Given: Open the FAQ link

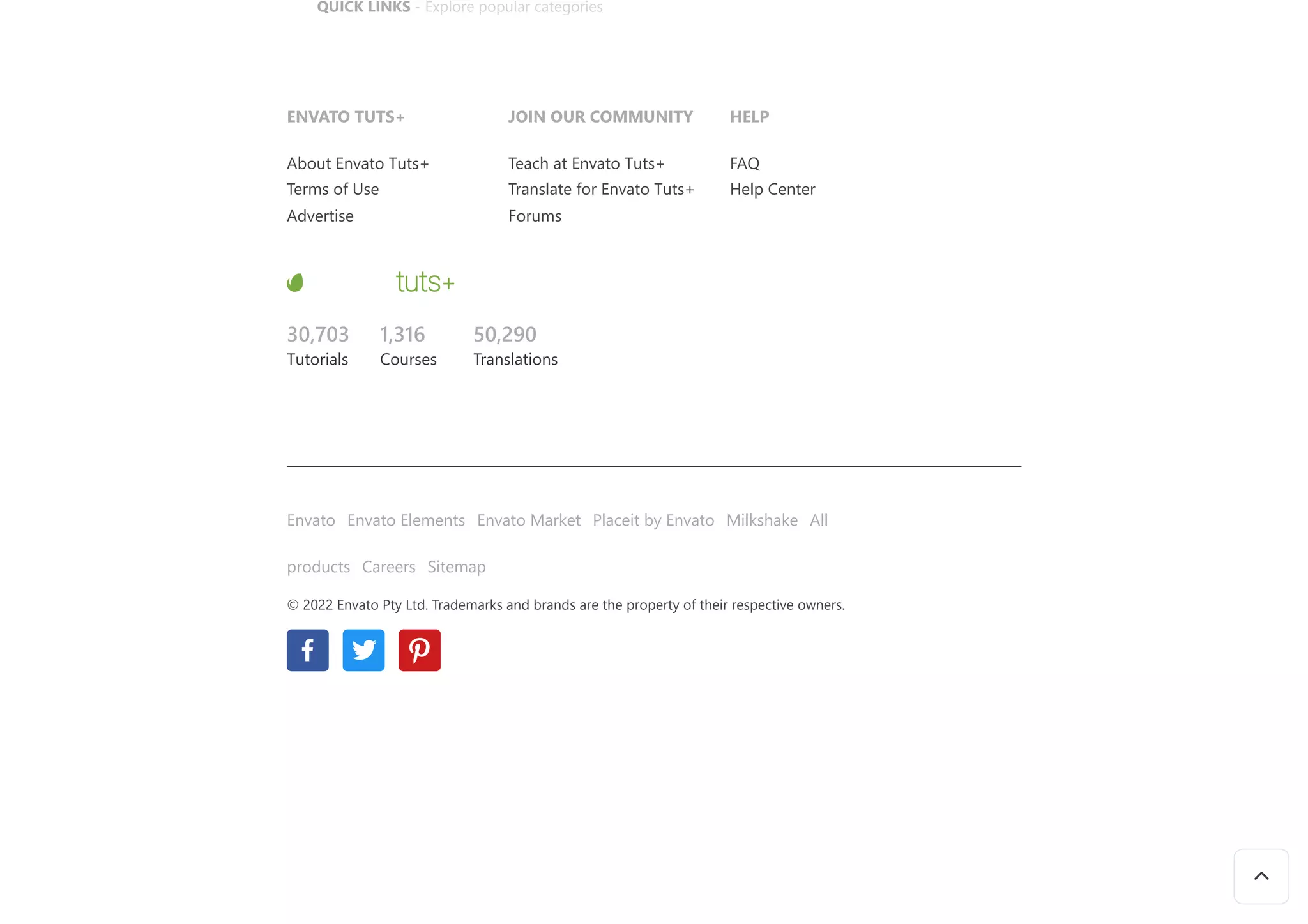Looking at the screenshot, I should pos(745,163).
